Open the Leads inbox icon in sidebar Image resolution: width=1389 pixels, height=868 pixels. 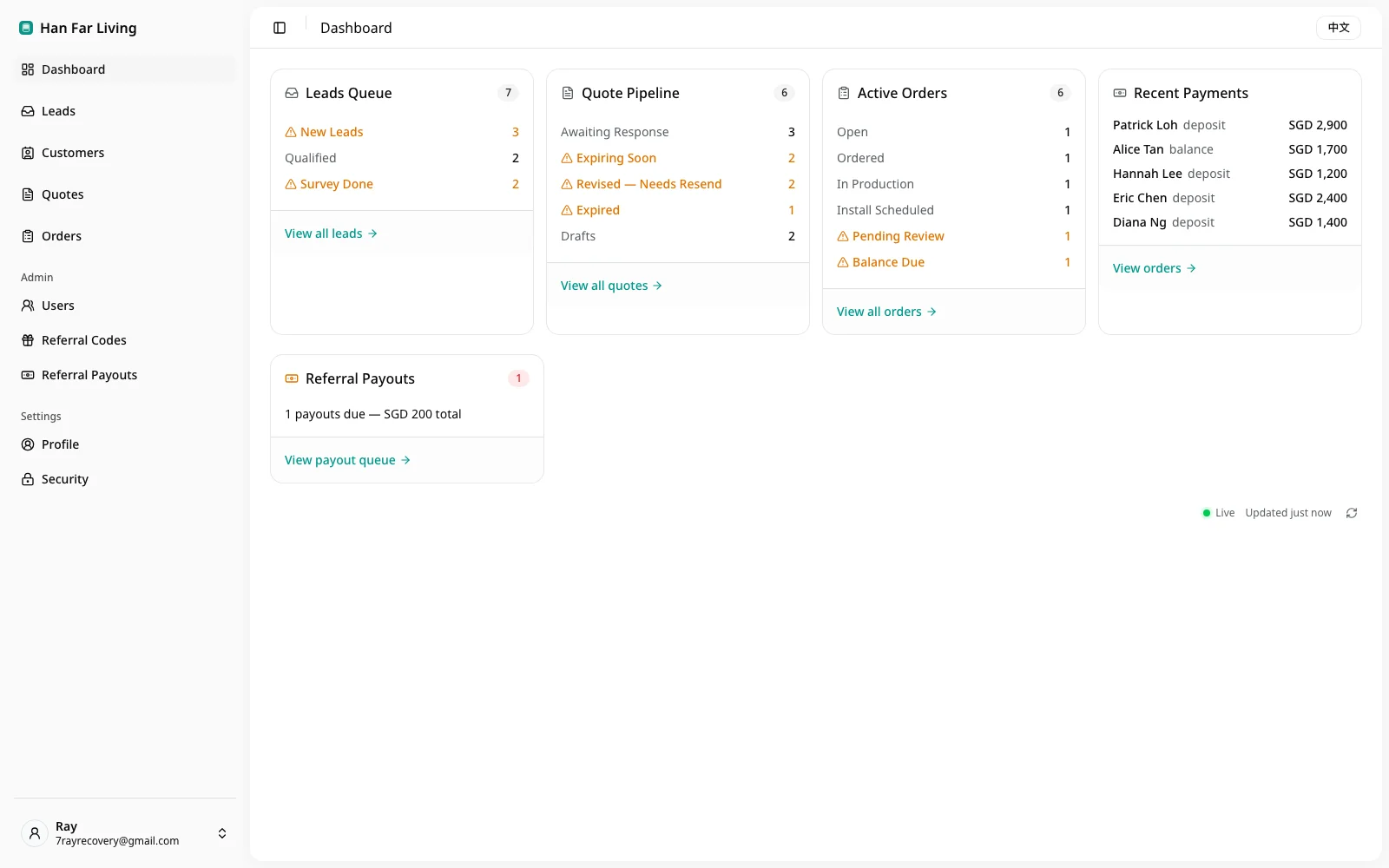(28, 111)
